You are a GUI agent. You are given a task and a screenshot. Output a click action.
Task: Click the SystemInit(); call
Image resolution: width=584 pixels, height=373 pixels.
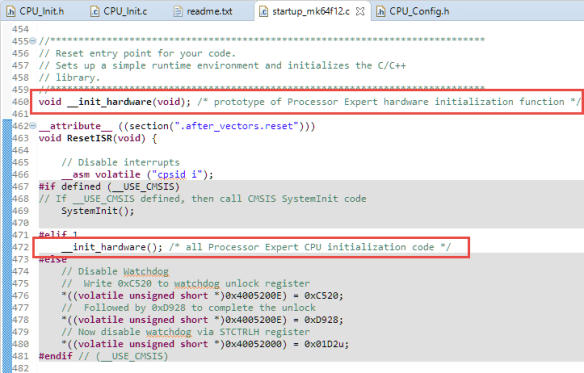click(98, 211)
